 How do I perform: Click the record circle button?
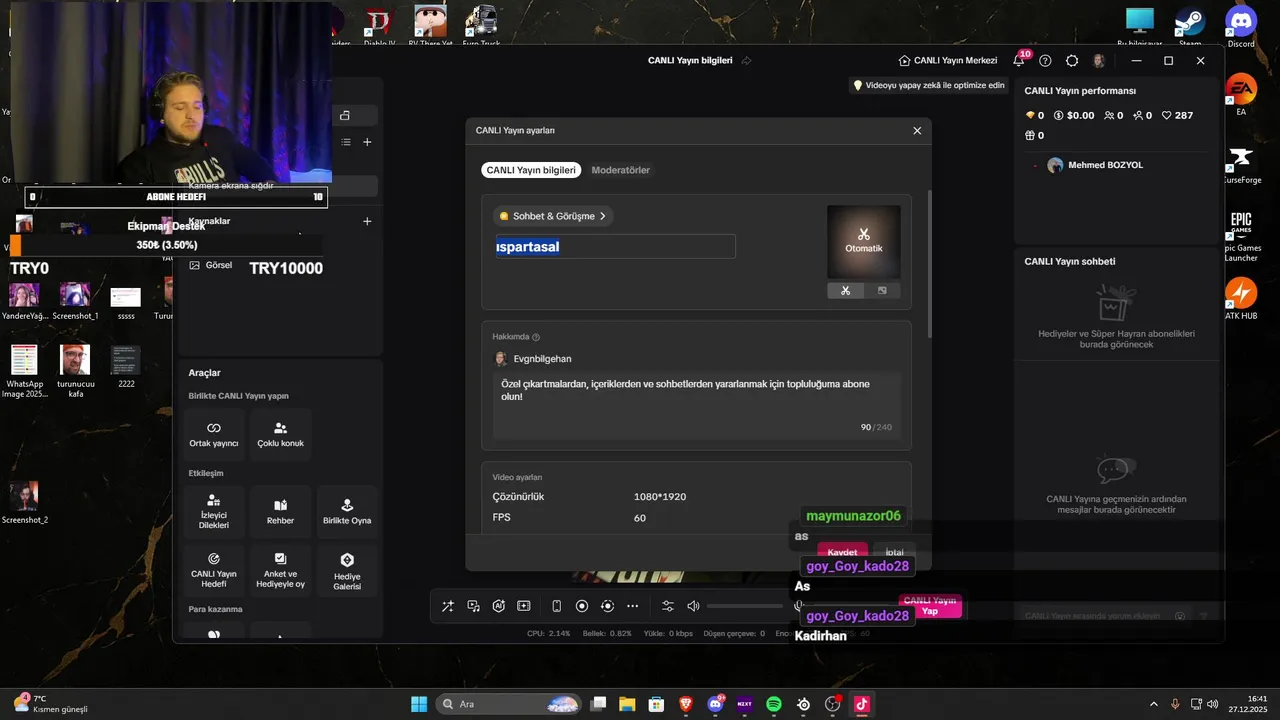click(x=582, y=606)
